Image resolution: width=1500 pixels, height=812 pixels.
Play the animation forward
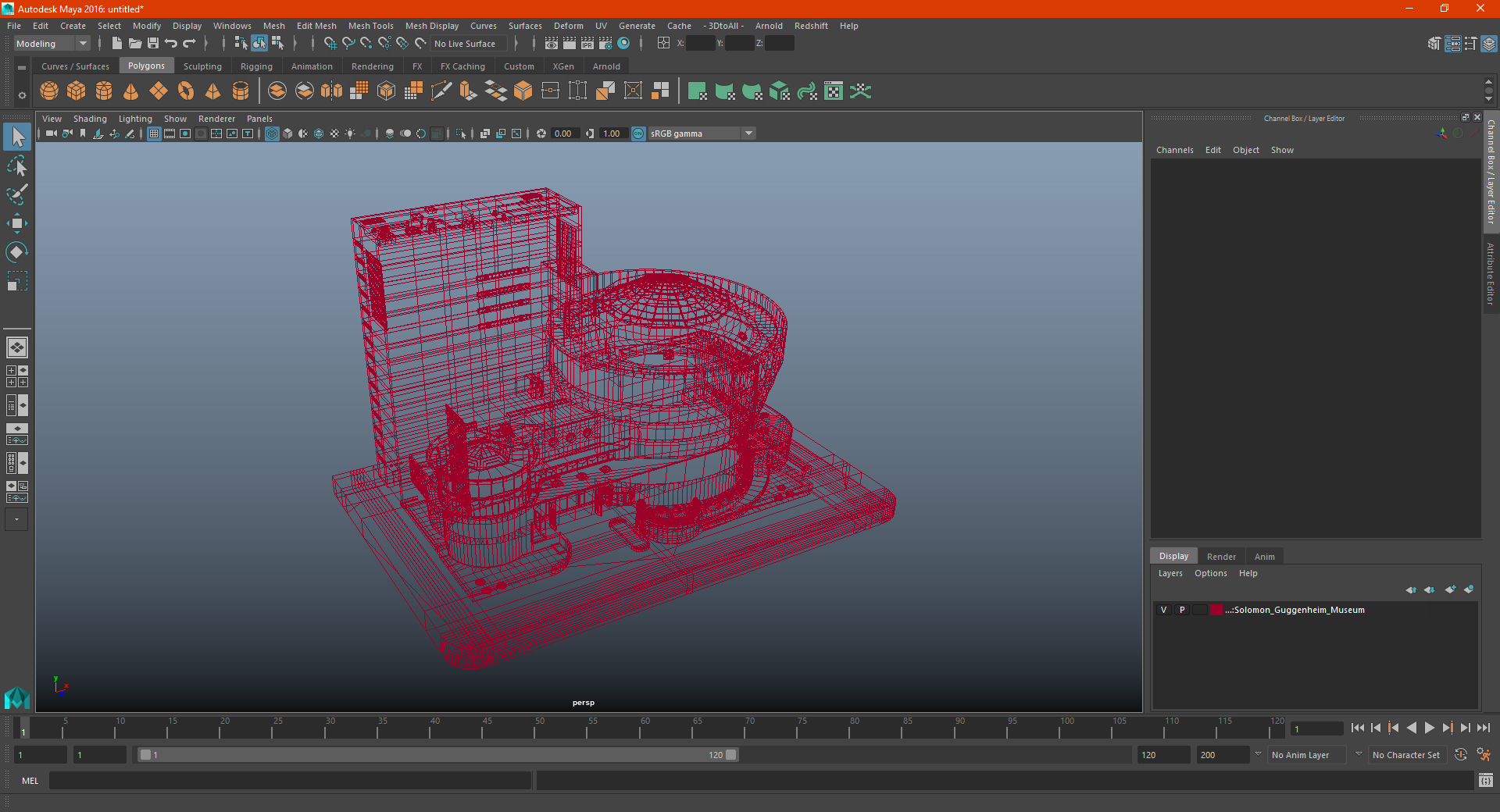(x=1429, y=728)
